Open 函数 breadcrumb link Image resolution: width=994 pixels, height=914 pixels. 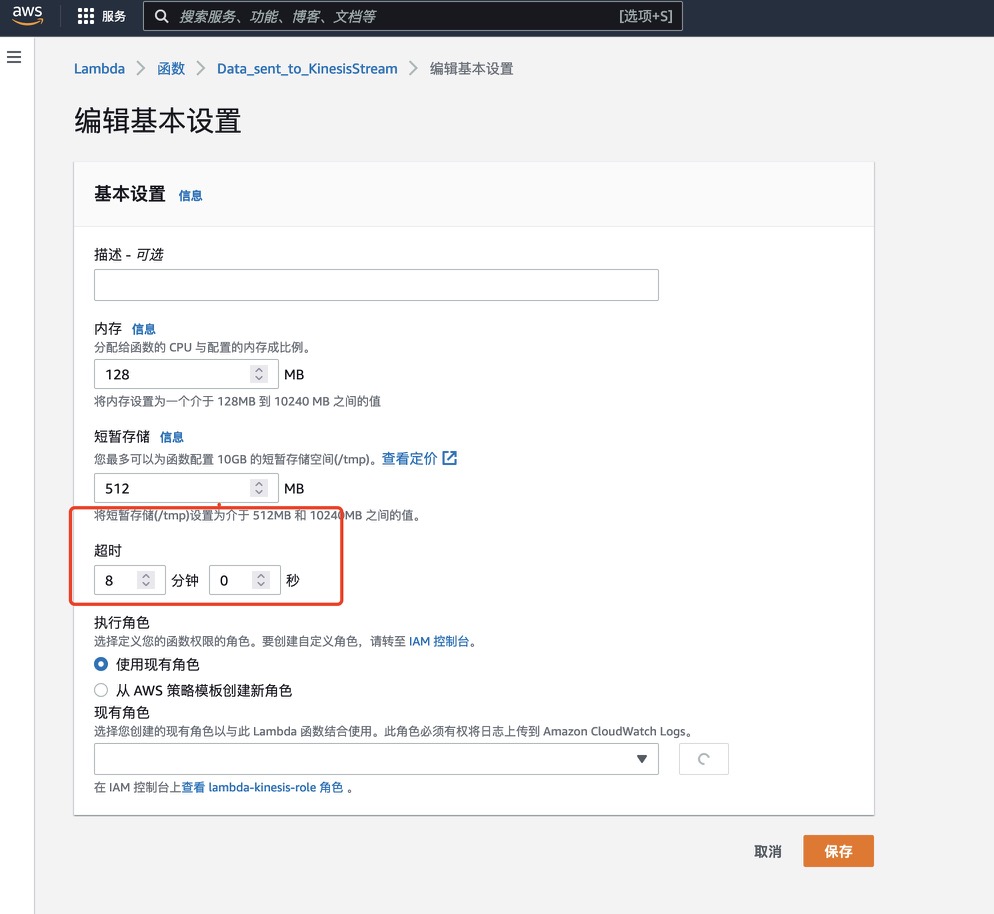[171, 69]
